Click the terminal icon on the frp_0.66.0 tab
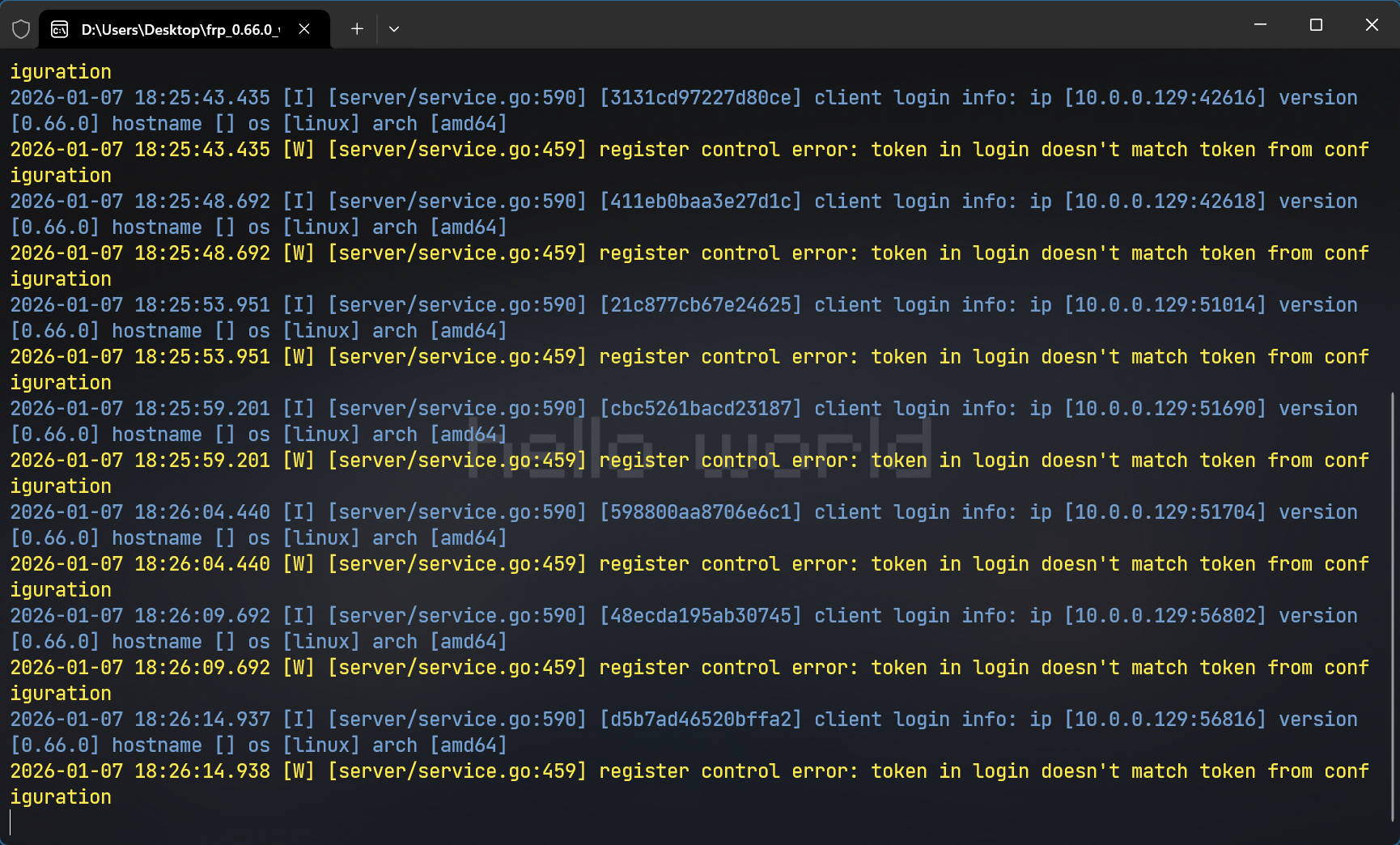 pos(59,29)
